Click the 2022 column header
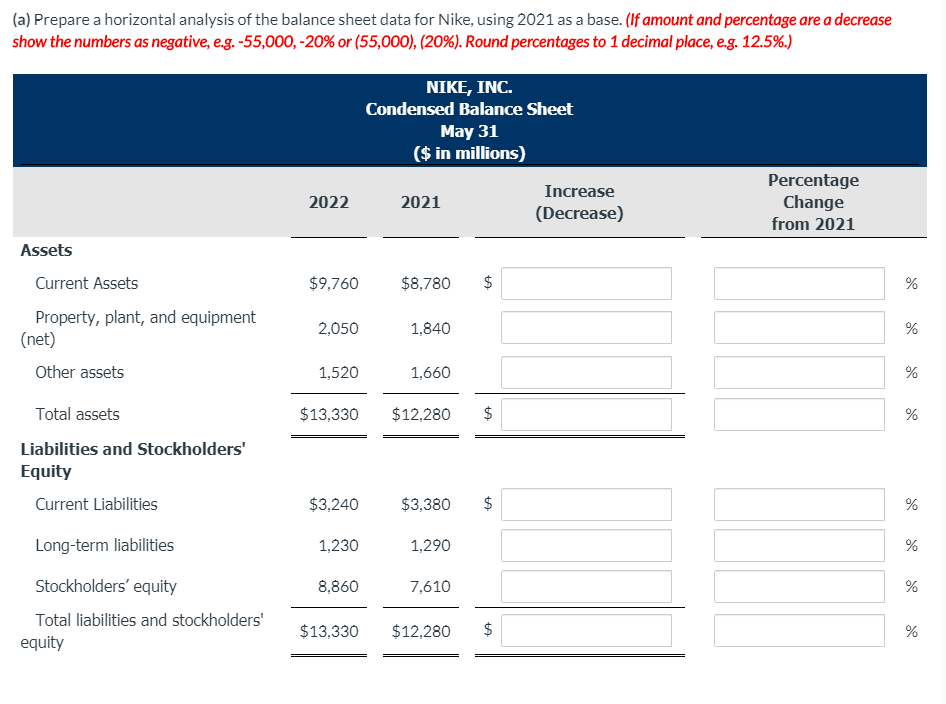Viewport: 946px width, 704px height. (x=329, y=202)
